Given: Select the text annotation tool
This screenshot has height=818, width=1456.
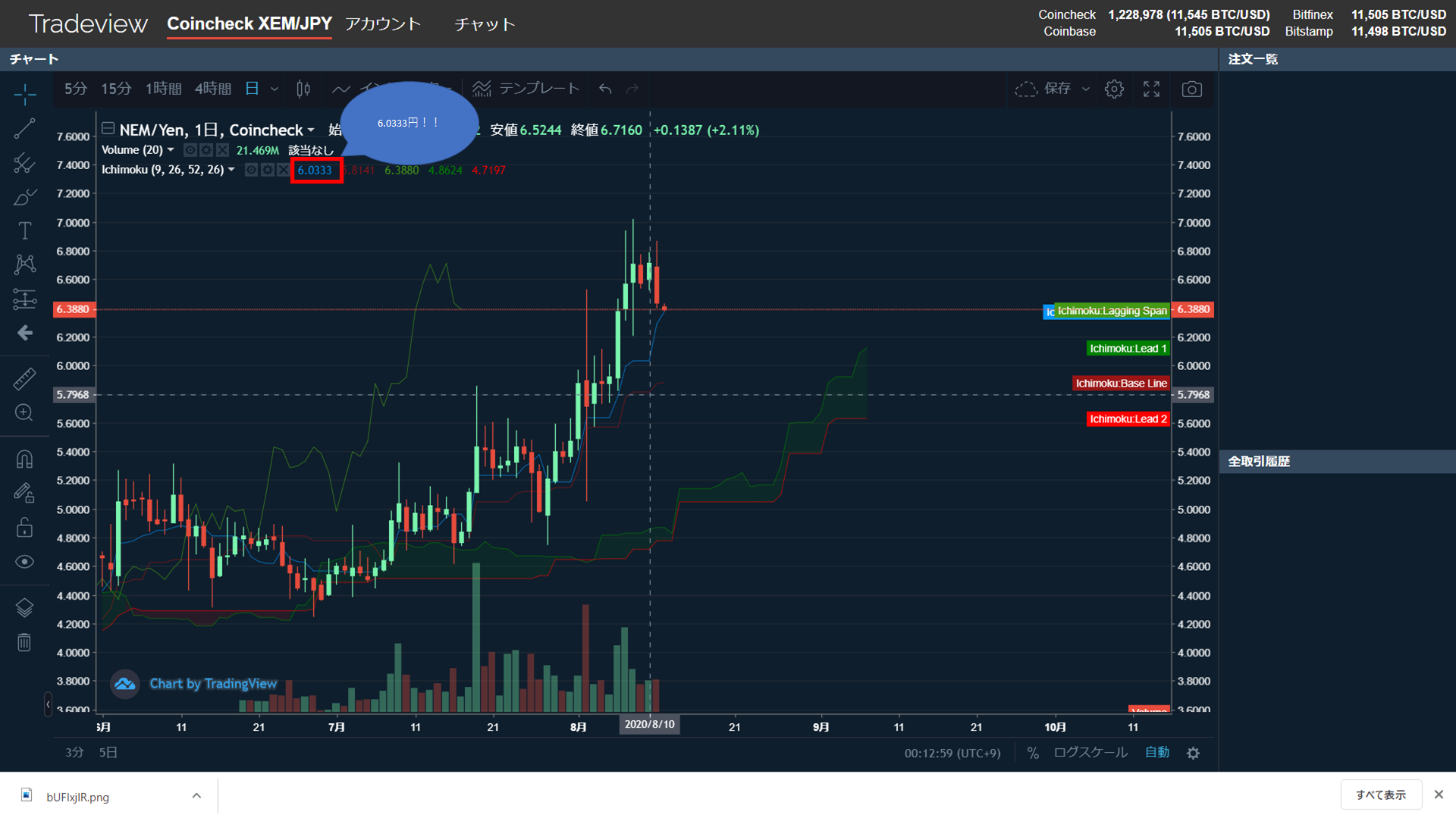Looking at the screenshot, I should tap(24, 230).
